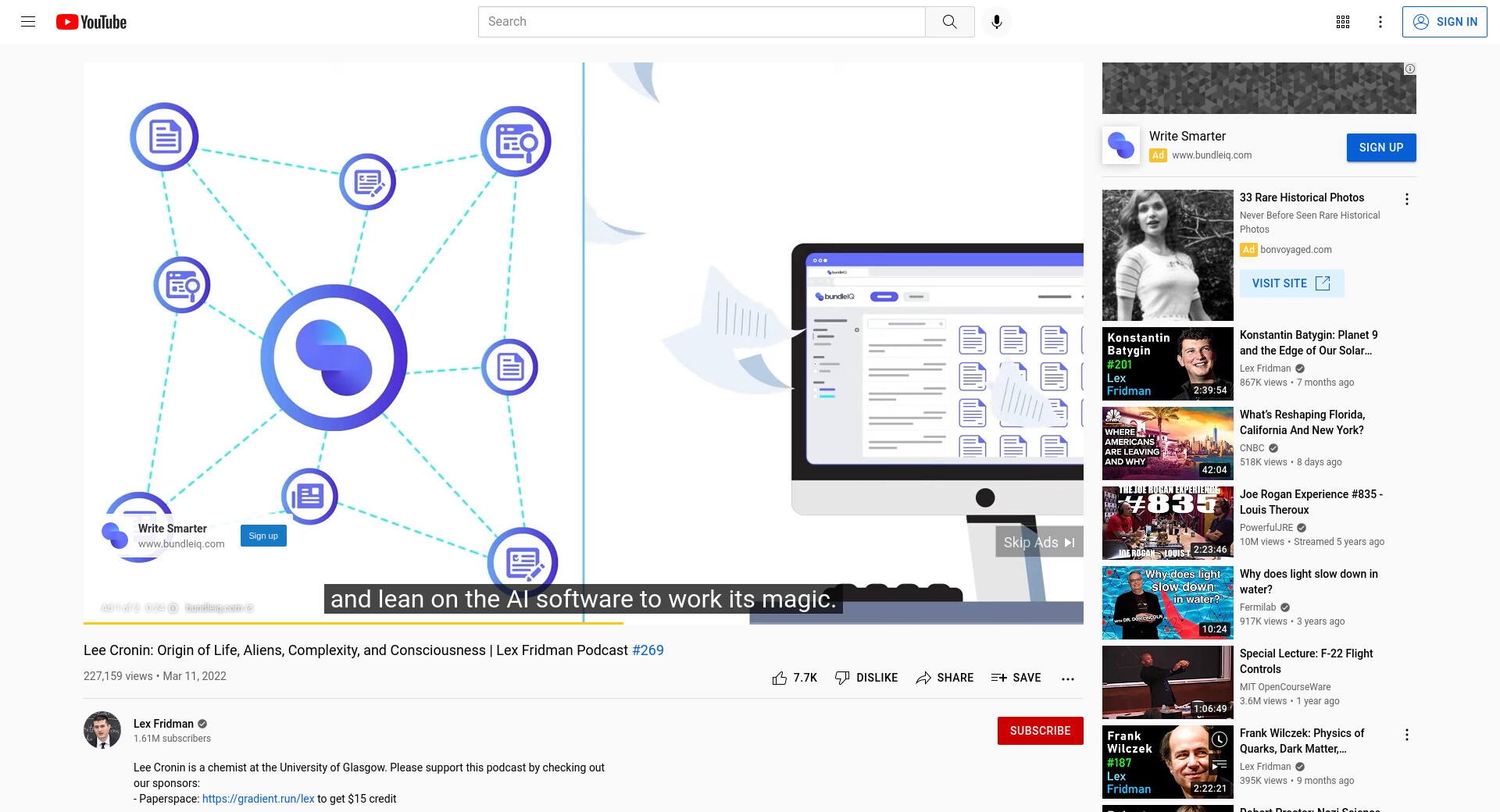Skip Ads in the video player
The image size is (1500, 812).
pos(1039,542)
